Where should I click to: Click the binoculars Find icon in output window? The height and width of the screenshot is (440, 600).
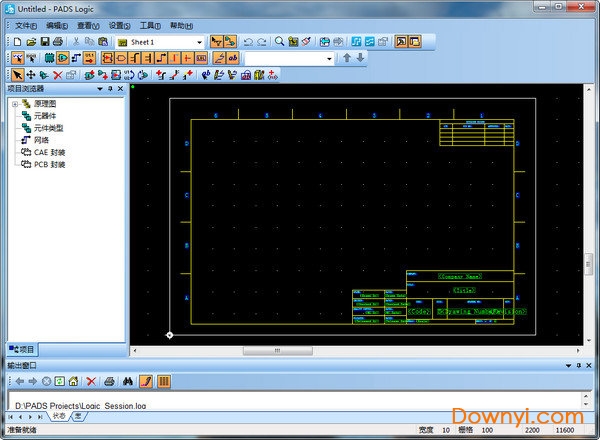pos(128,381)
